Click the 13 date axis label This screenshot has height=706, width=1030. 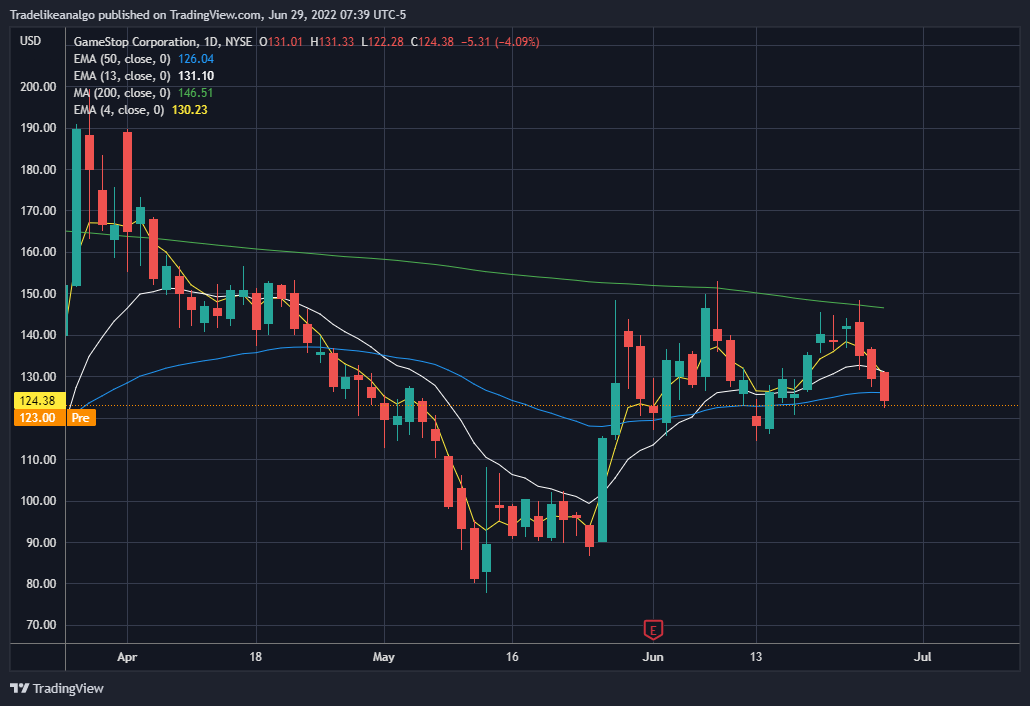pos(756,657)
